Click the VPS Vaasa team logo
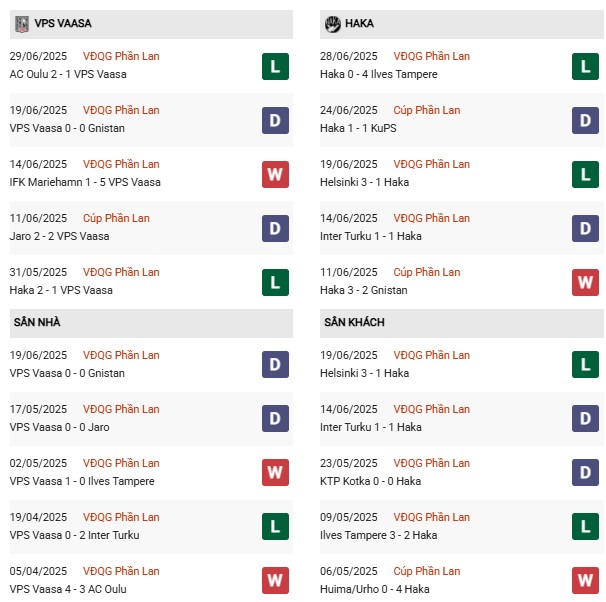Screen dimensions: 606x602 coord(22,24)
